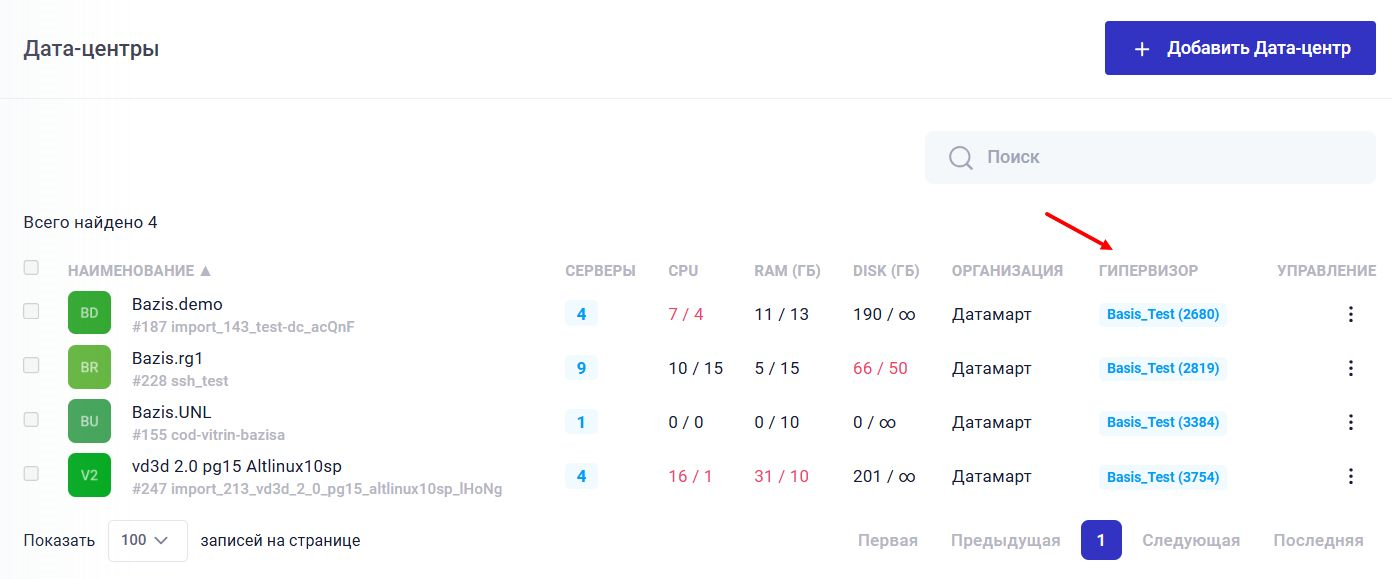Select the Bazis.UNL row checkbox

click(x=31, y=419)
